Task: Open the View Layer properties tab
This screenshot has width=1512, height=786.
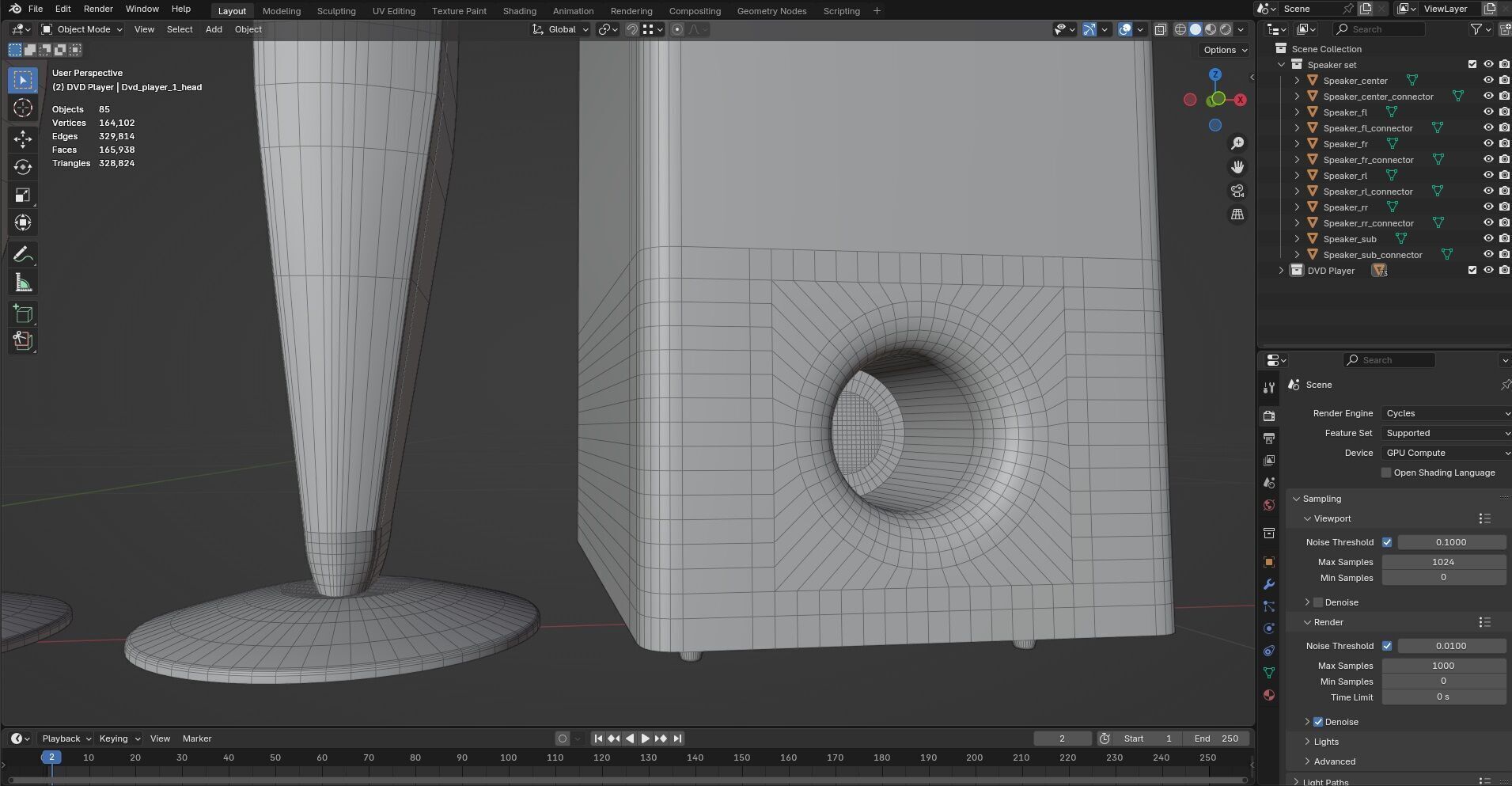Action: coord(1269,460)
